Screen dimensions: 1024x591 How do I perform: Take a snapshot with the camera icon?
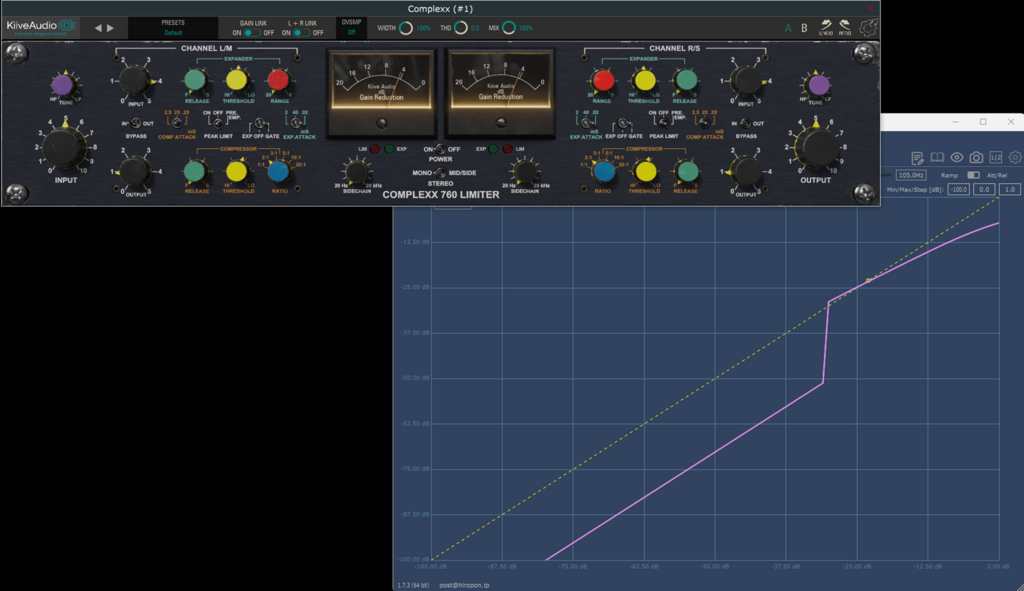click(976, 157)
